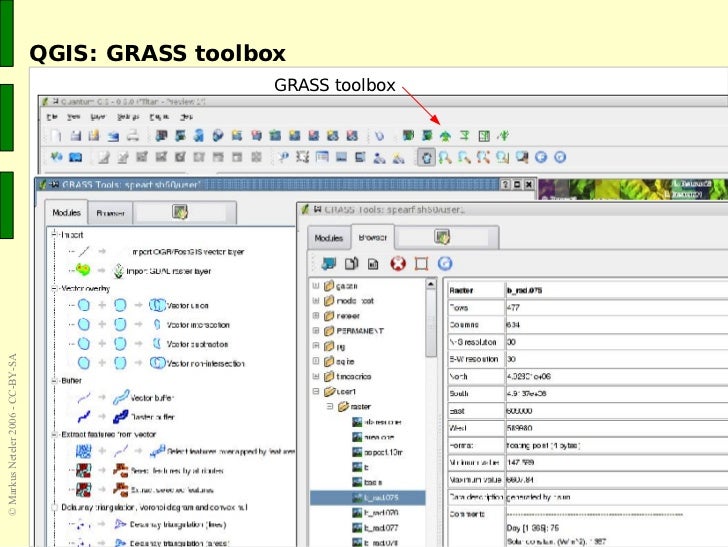Click the blue Zoom Last arrow icon

tap(541, 157)
